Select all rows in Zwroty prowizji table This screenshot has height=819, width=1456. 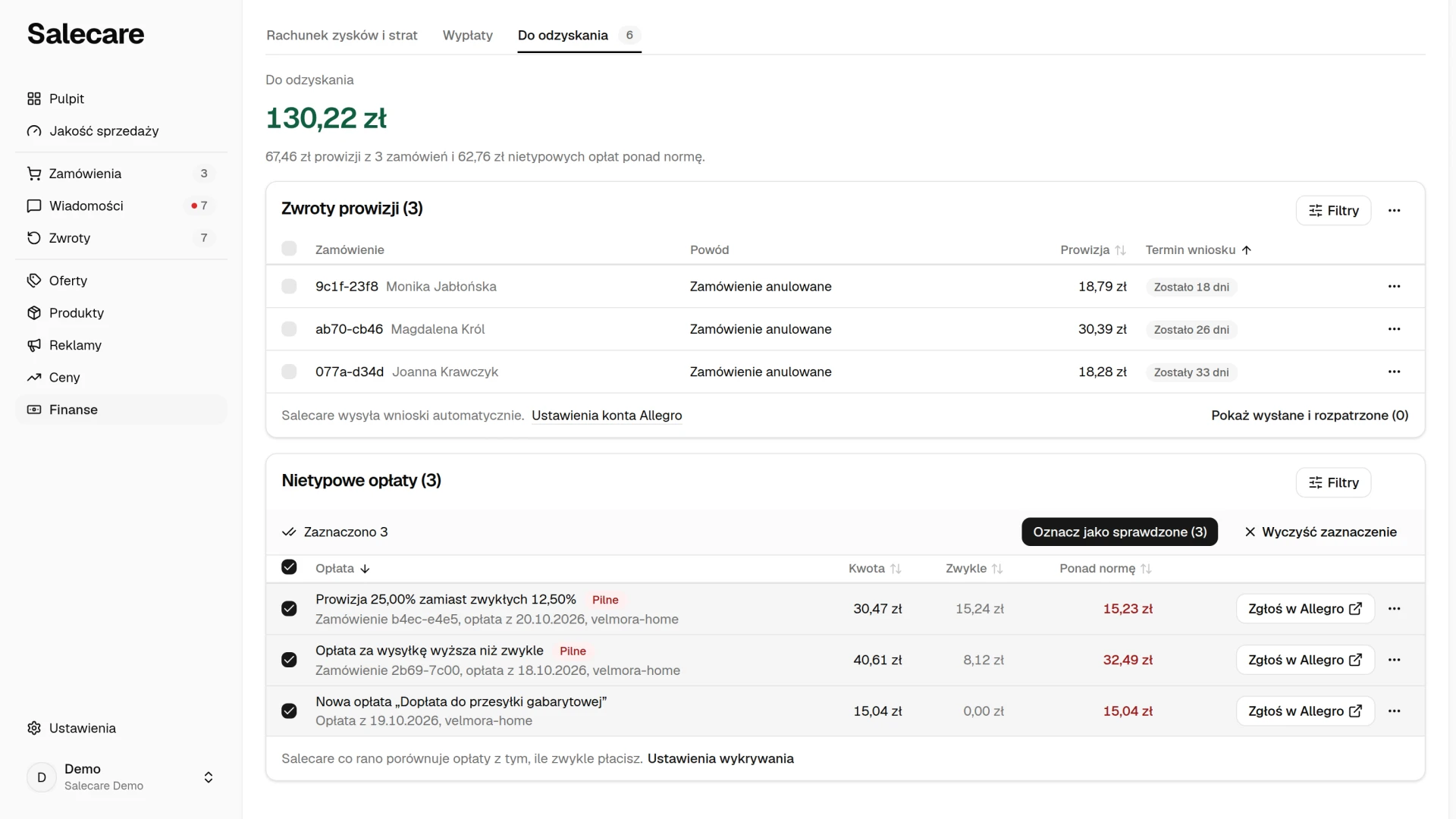tap(289, 249)
